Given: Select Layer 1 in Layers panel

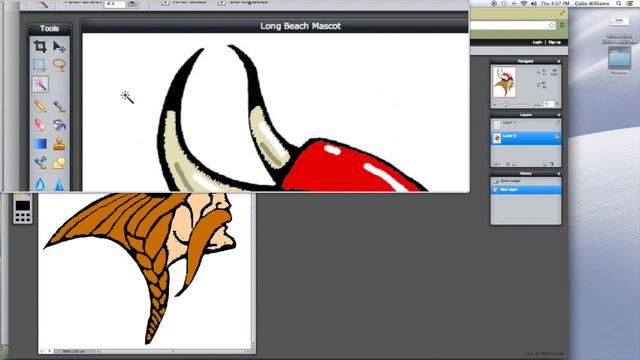Looking at the screenshot, I should (x=526, y=124).
